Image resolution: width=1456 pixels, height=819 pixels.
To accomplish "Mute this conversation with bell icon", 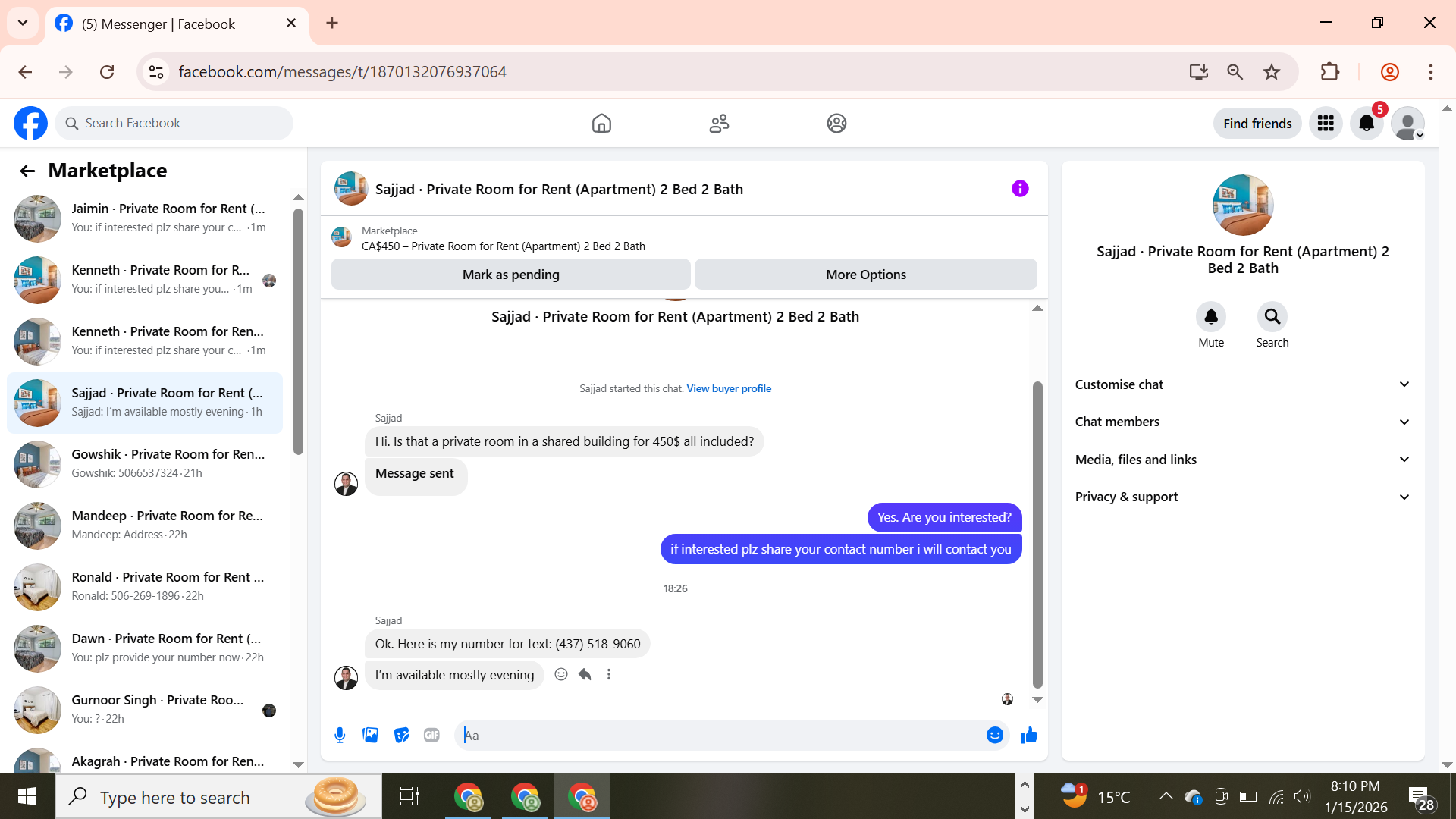I will pyautogui.click(x=1211, y=317).
